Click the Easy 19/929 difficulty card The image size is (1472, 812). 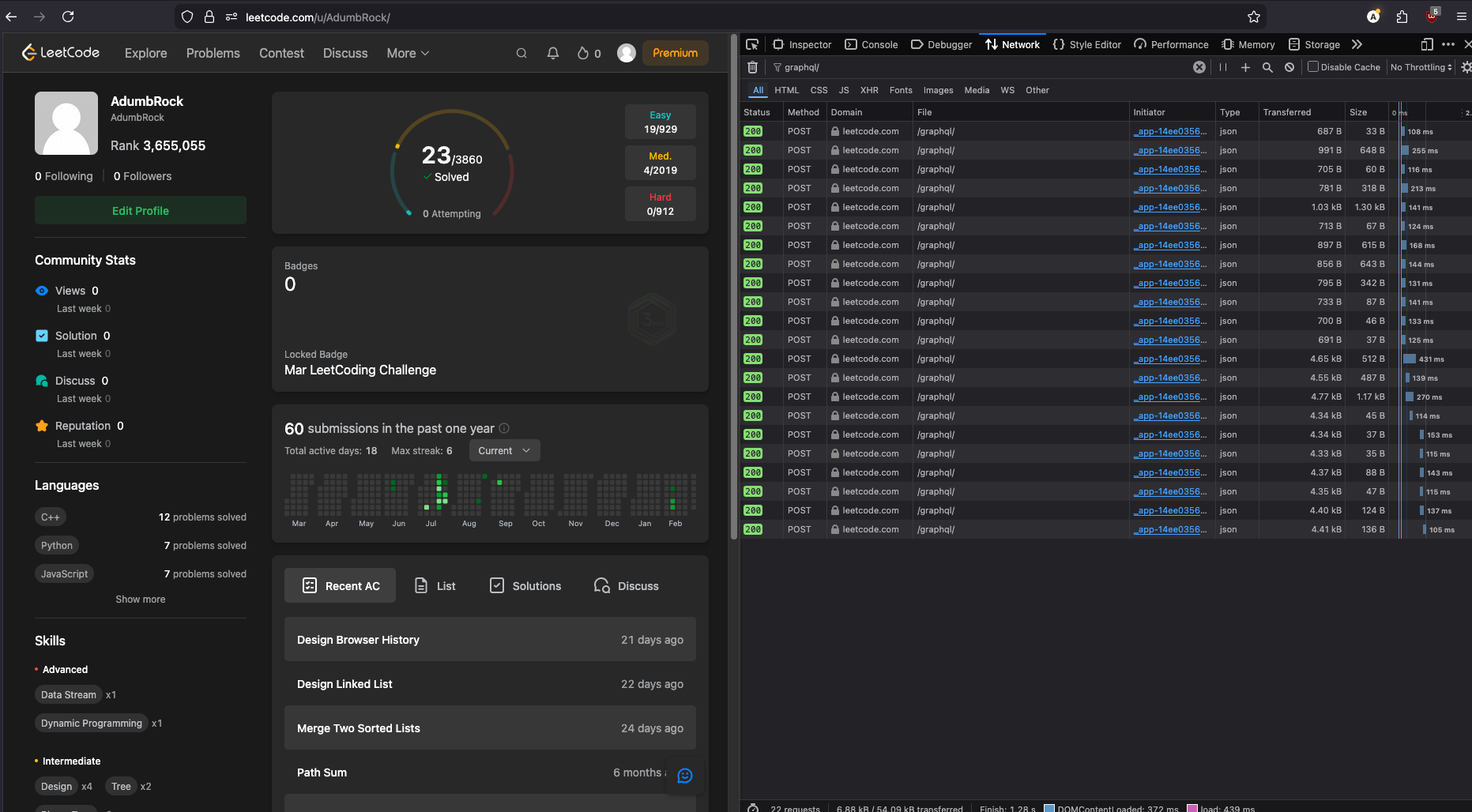661,122
